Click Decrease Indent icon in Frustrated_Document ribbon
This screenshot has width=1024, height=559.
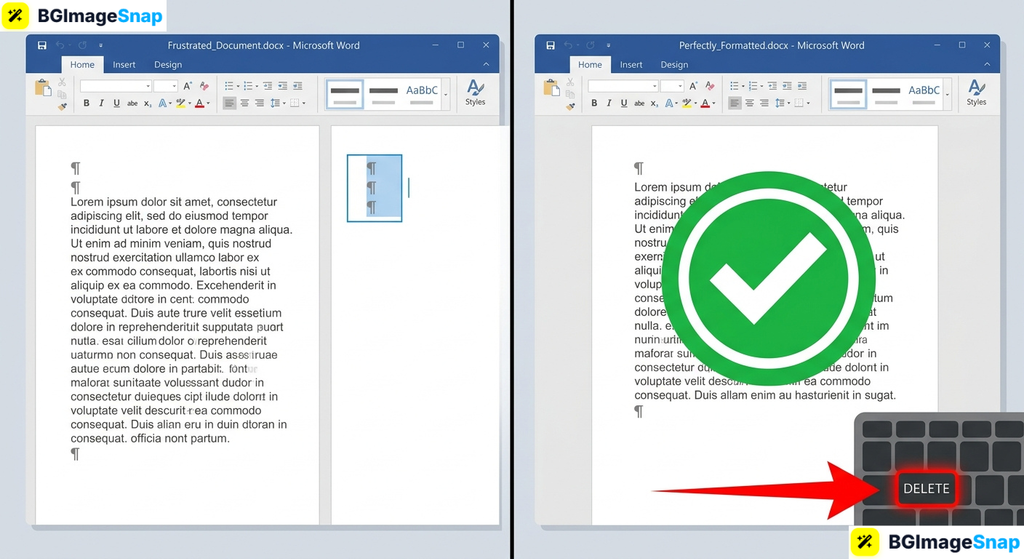pos(268,86)
